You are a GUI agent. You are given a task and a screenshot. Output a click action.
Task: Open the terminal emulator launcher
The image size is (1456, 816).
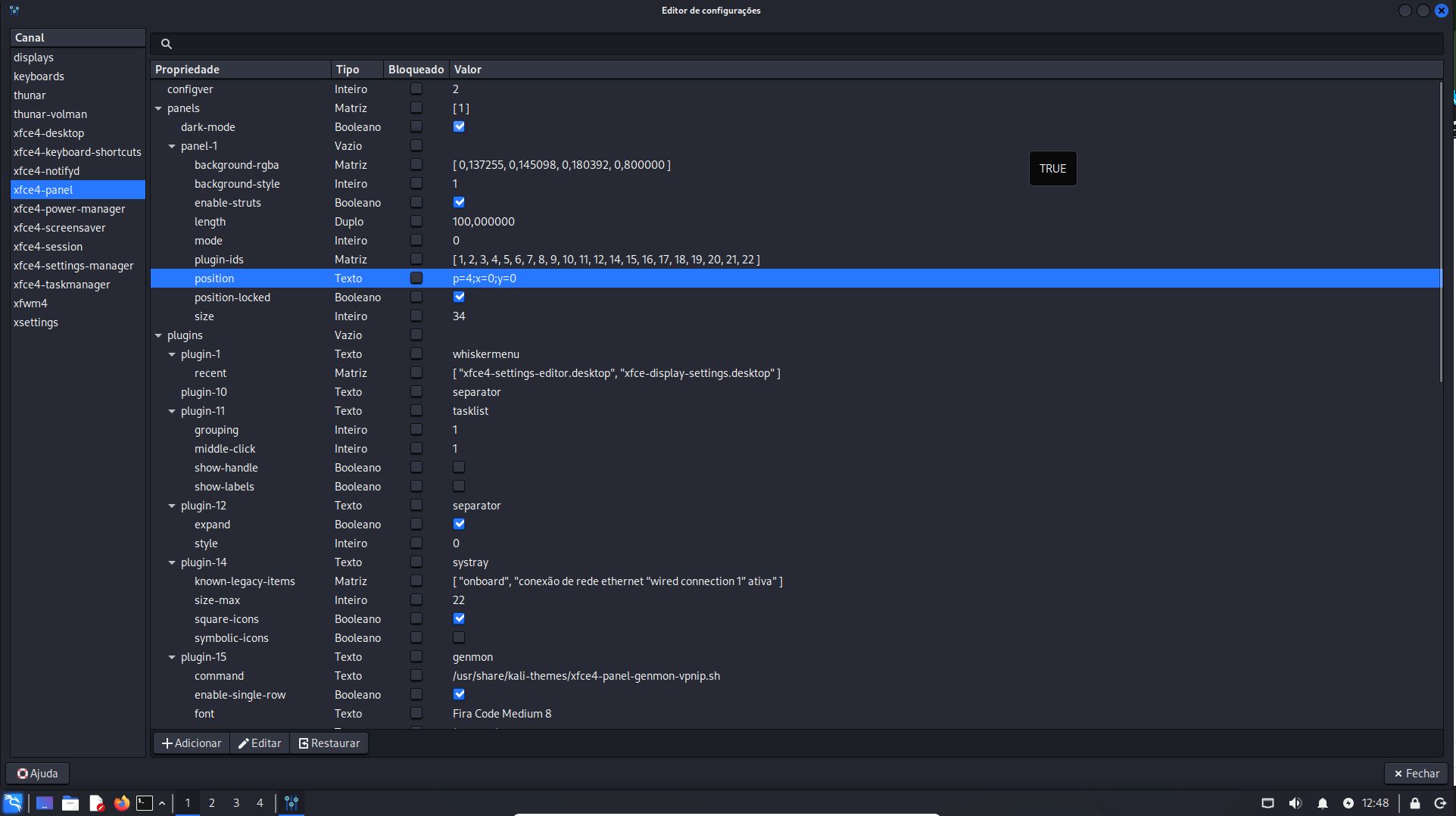pyautogui.click(x=145, y=803)
